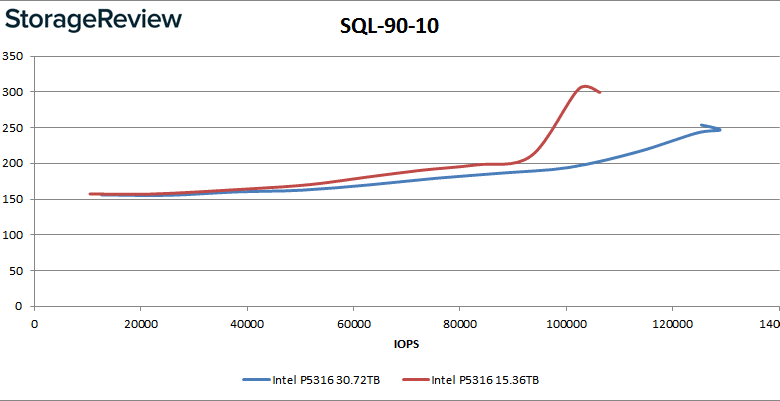Image resolution: width=780 pixels, height=401 pixels.
Task: Click the 150 y-axis label
Action: tap(12, 199)
